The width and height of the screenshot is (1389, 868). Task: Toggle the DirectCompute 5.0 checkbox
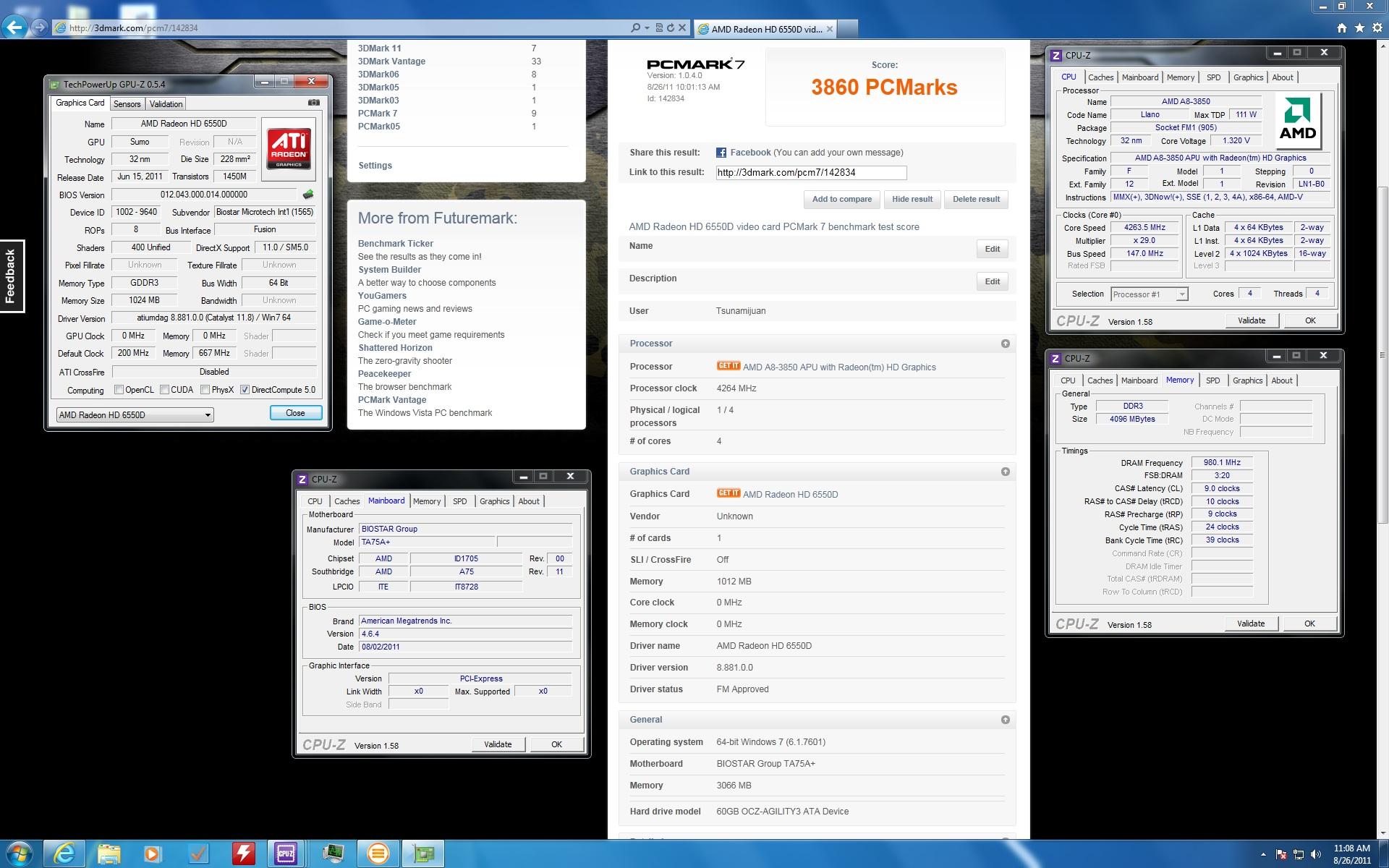[245, 389]
